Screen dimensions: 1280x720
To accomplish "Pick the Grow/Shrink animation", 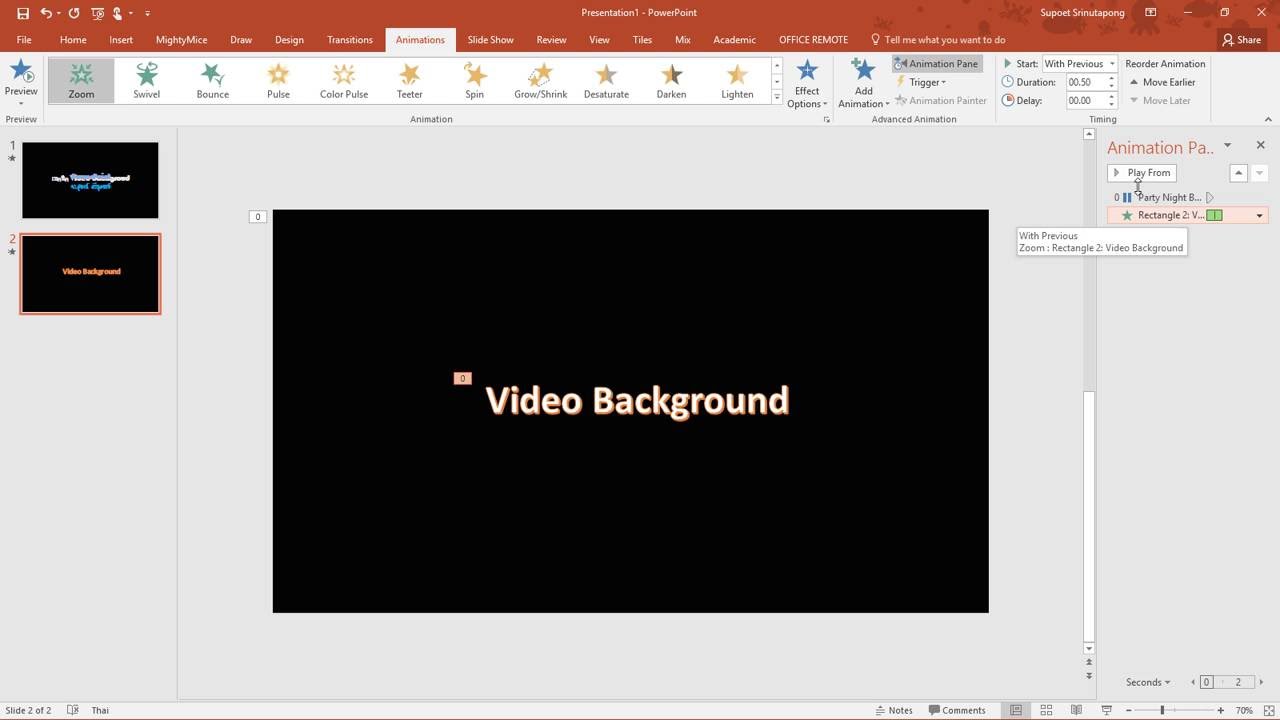I will click(x=540, y=80).
